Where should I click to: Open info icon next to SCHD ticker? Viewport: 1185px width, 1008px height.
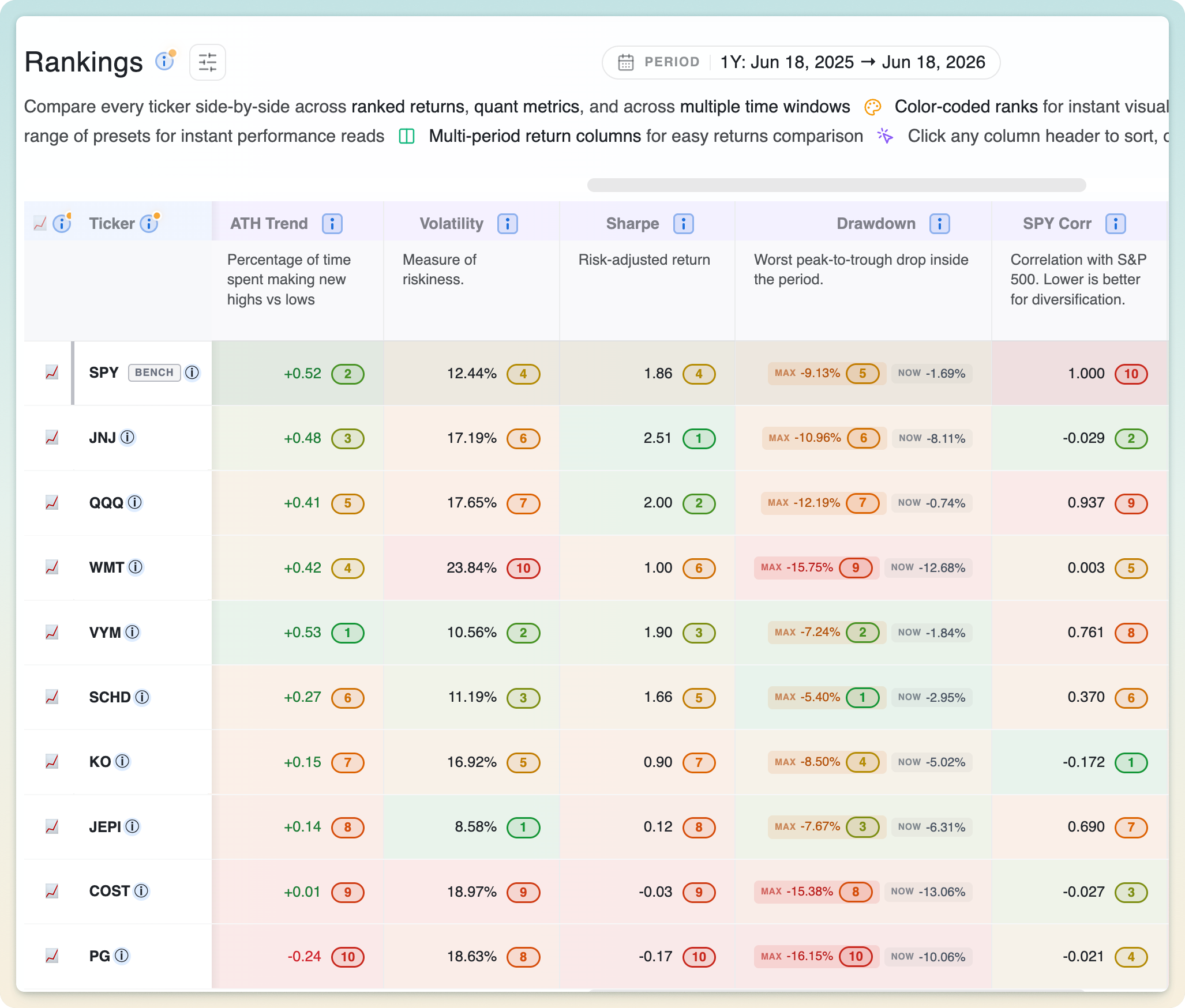tap(142, 697)
